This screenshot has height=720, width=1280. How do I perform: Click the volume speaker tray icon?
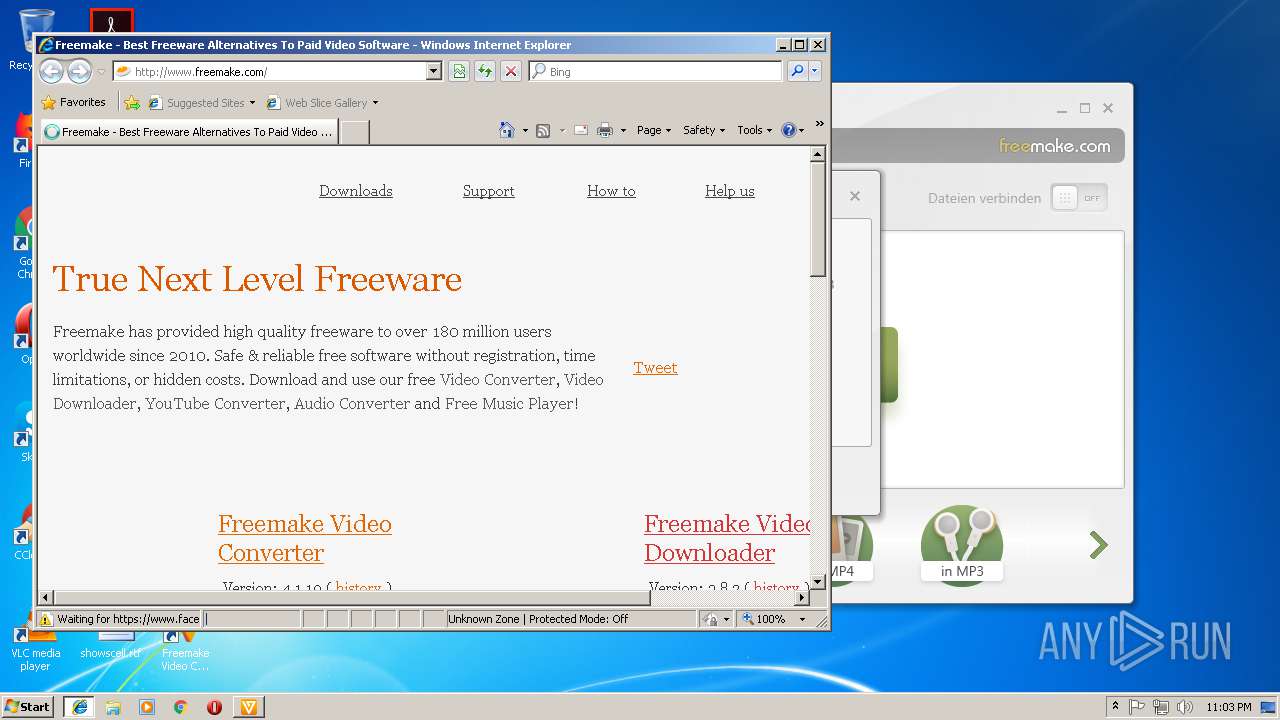(1185, 707)
